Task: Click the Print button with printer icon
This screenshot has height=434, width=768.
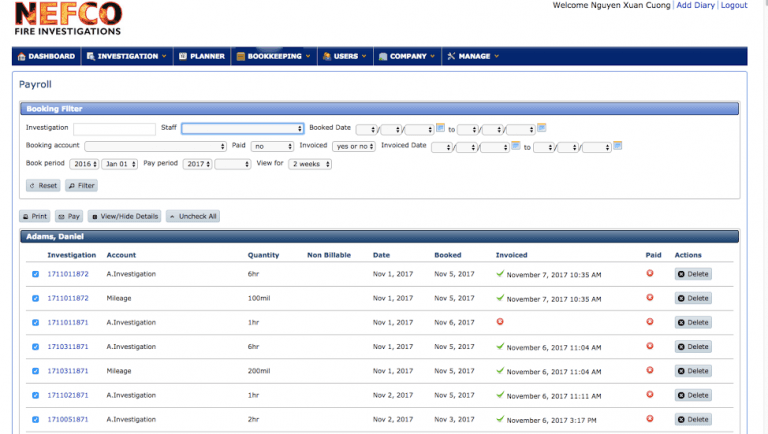Action: click(35, 216)
